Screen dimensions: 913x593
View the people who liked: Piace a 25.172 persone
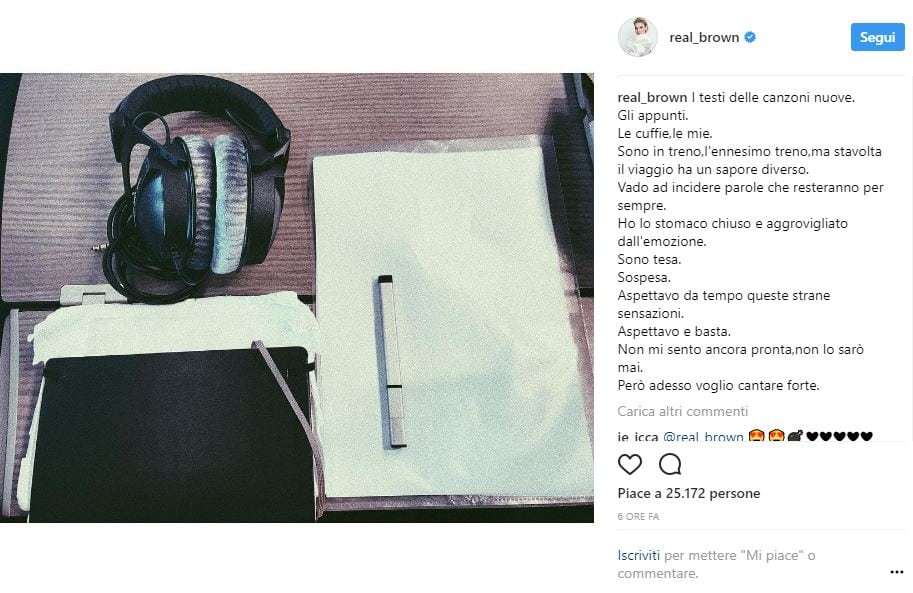689,493
